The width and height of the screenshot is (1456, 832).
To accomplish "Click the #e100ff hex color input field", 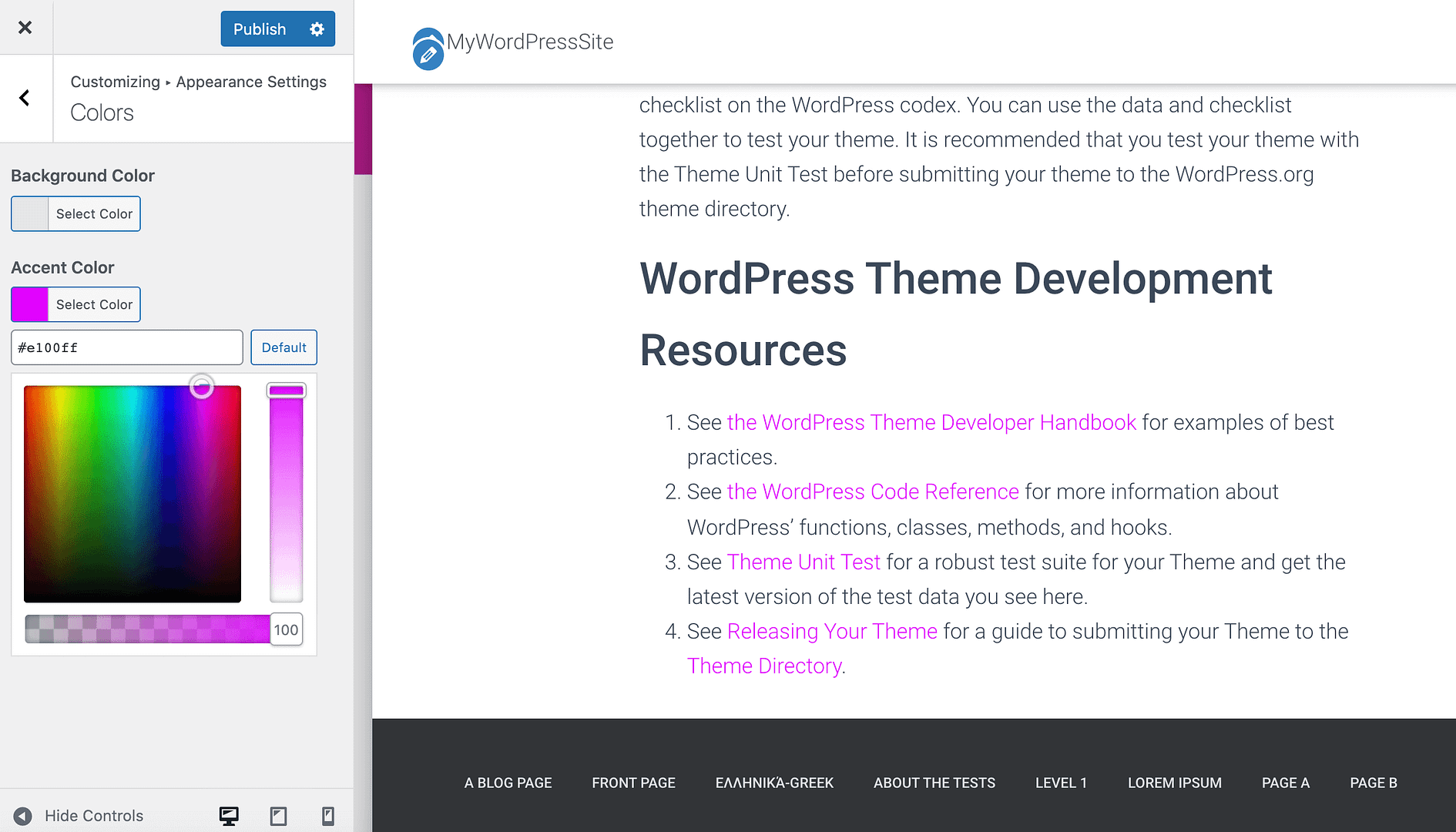I will tap(126, 347).
